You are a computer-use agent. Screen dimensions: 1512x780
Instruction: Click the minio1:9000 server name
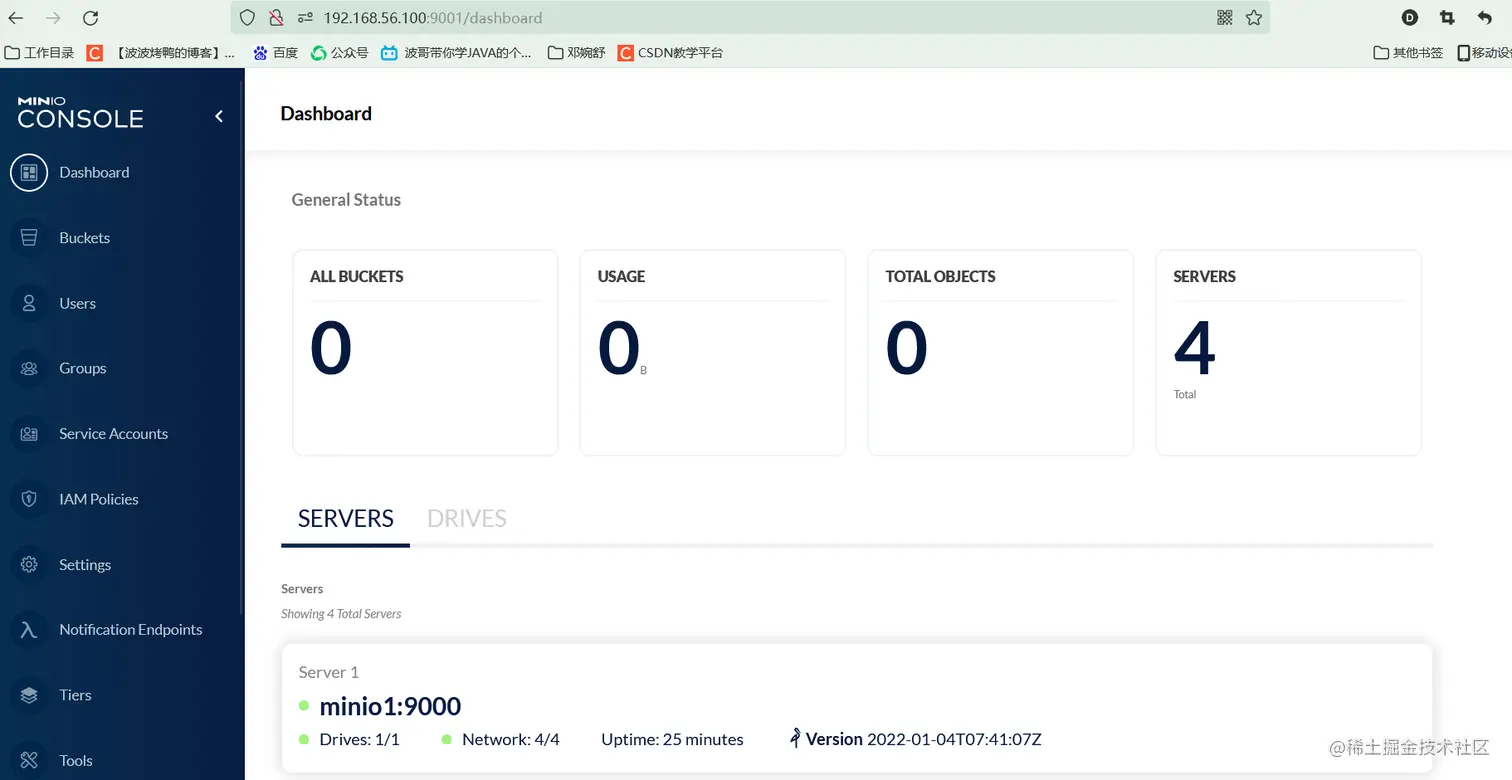tap(390, 706)
